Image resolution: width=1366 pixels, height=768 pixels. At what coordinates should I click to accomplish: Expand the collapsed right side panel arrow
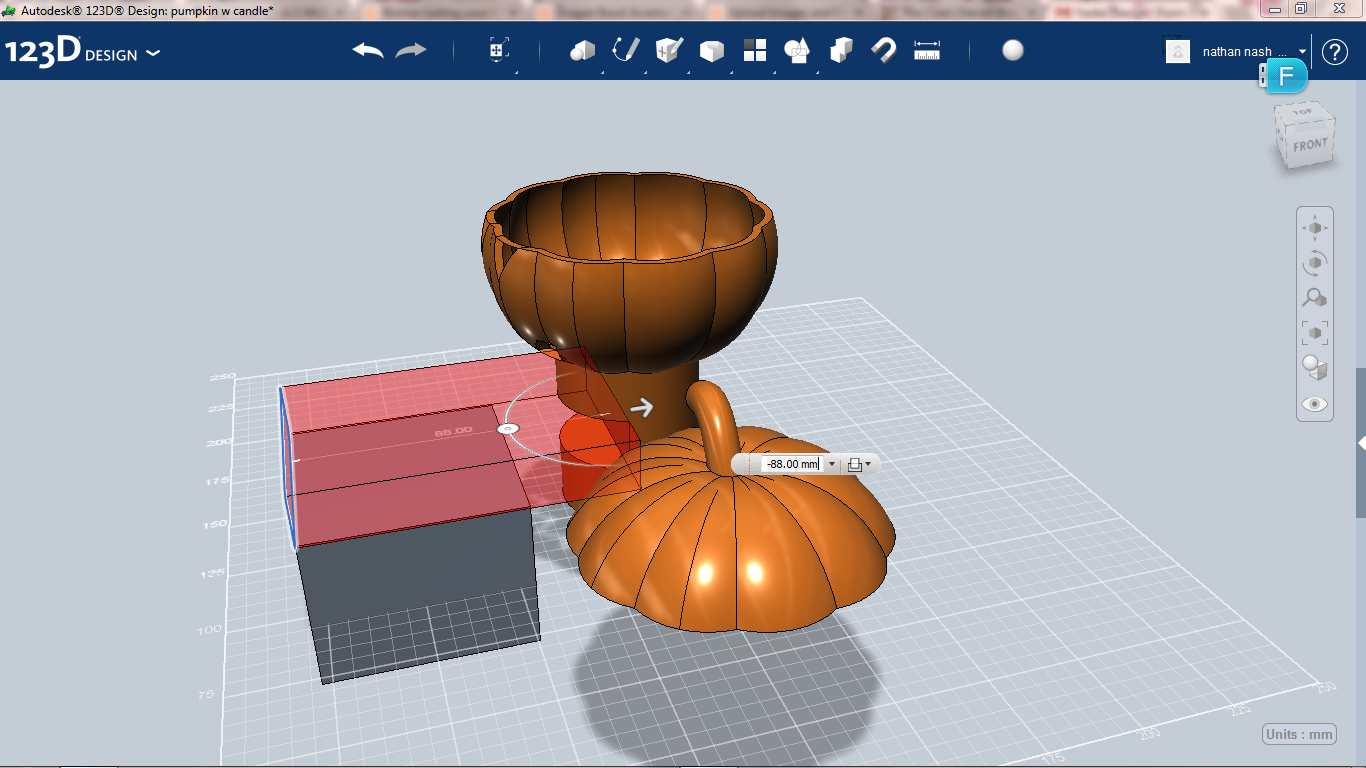pyautogui.click(x=1361, y=442)
